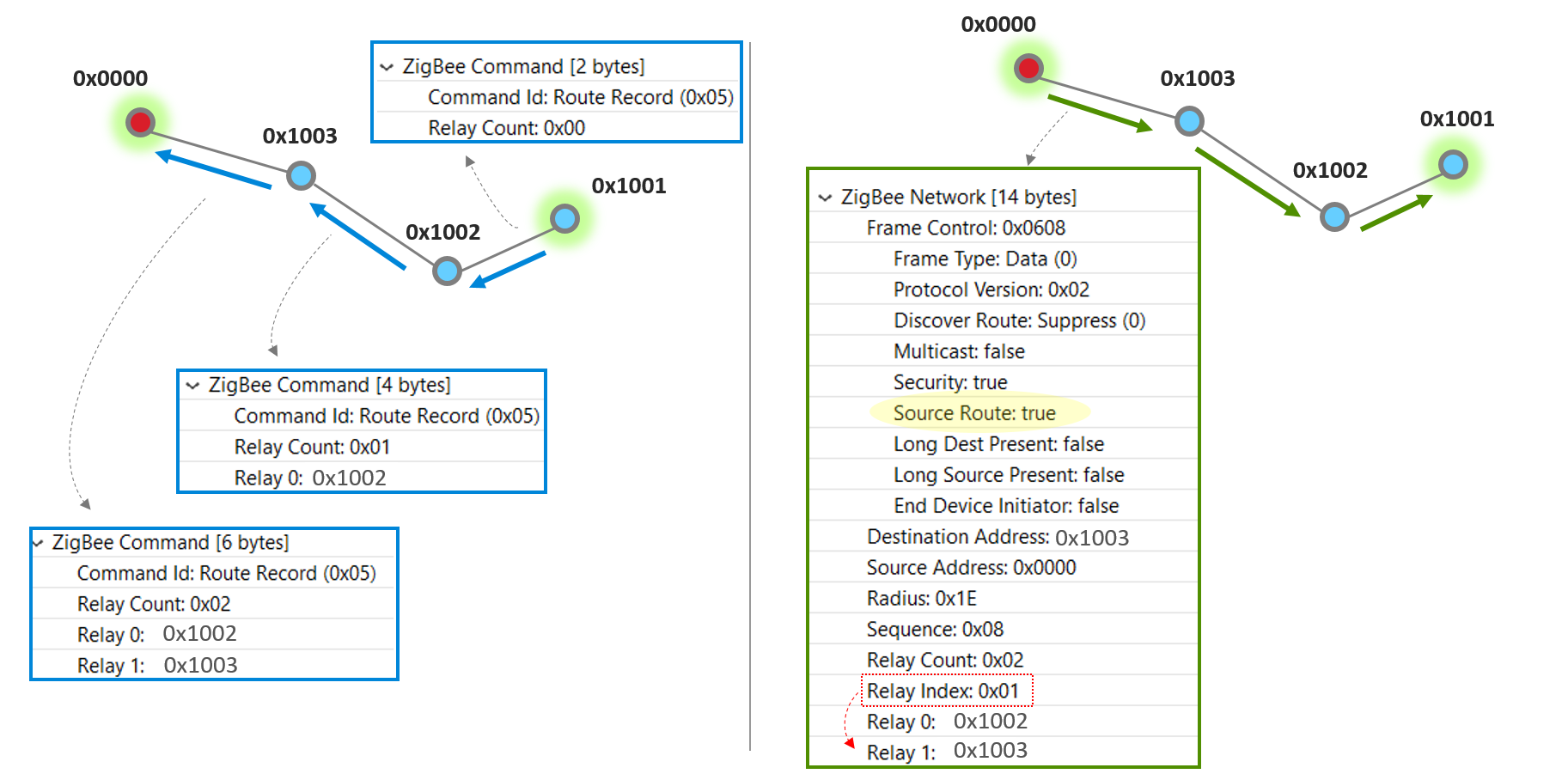Click the Relay 1: 0x1003 value

click(947, 750)
